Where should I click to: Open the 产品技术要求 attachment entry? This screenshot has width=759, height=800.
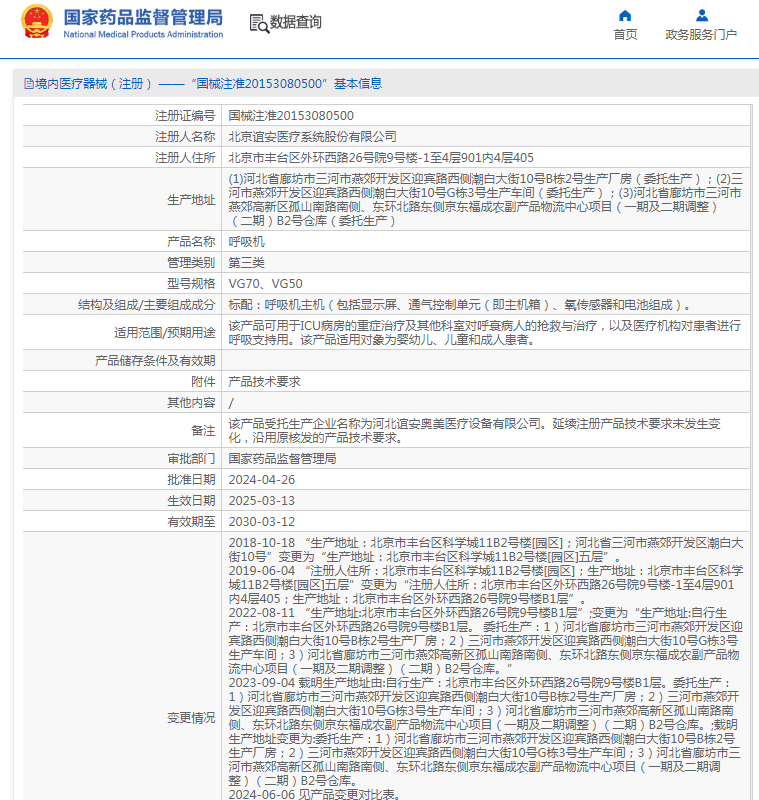[264, 381]
